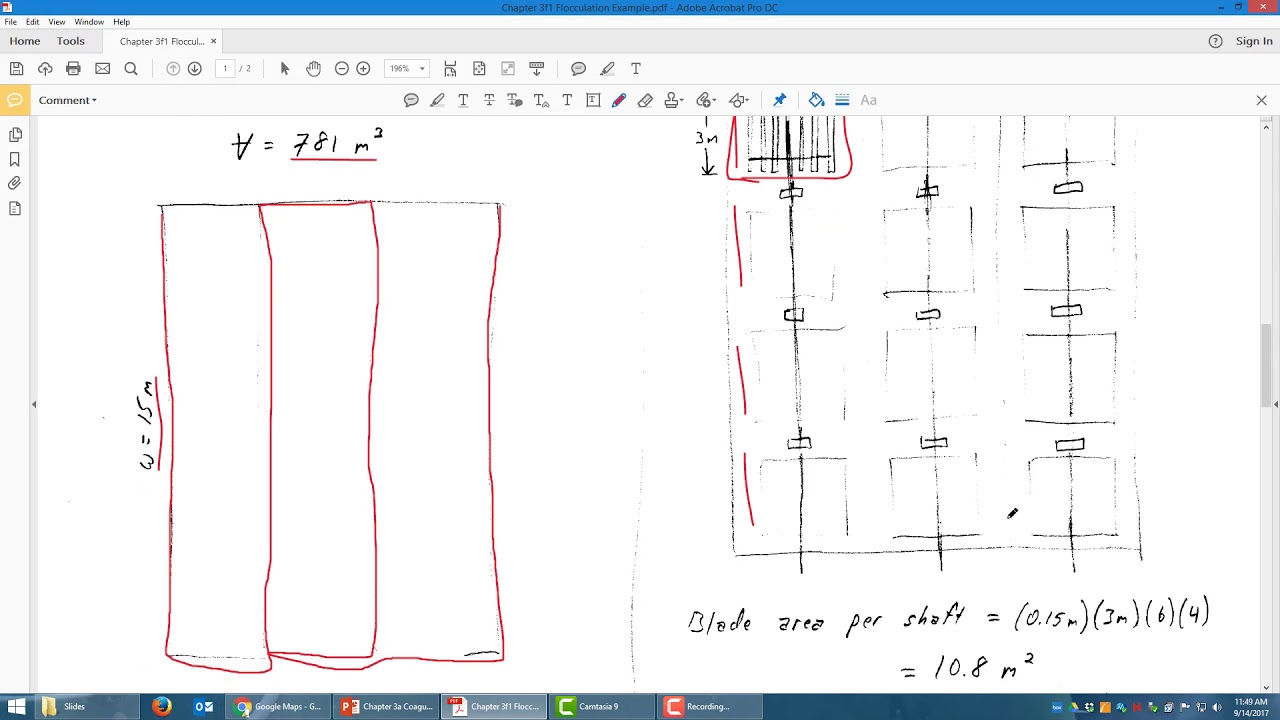Open the Windows Start button

(16, 706)
